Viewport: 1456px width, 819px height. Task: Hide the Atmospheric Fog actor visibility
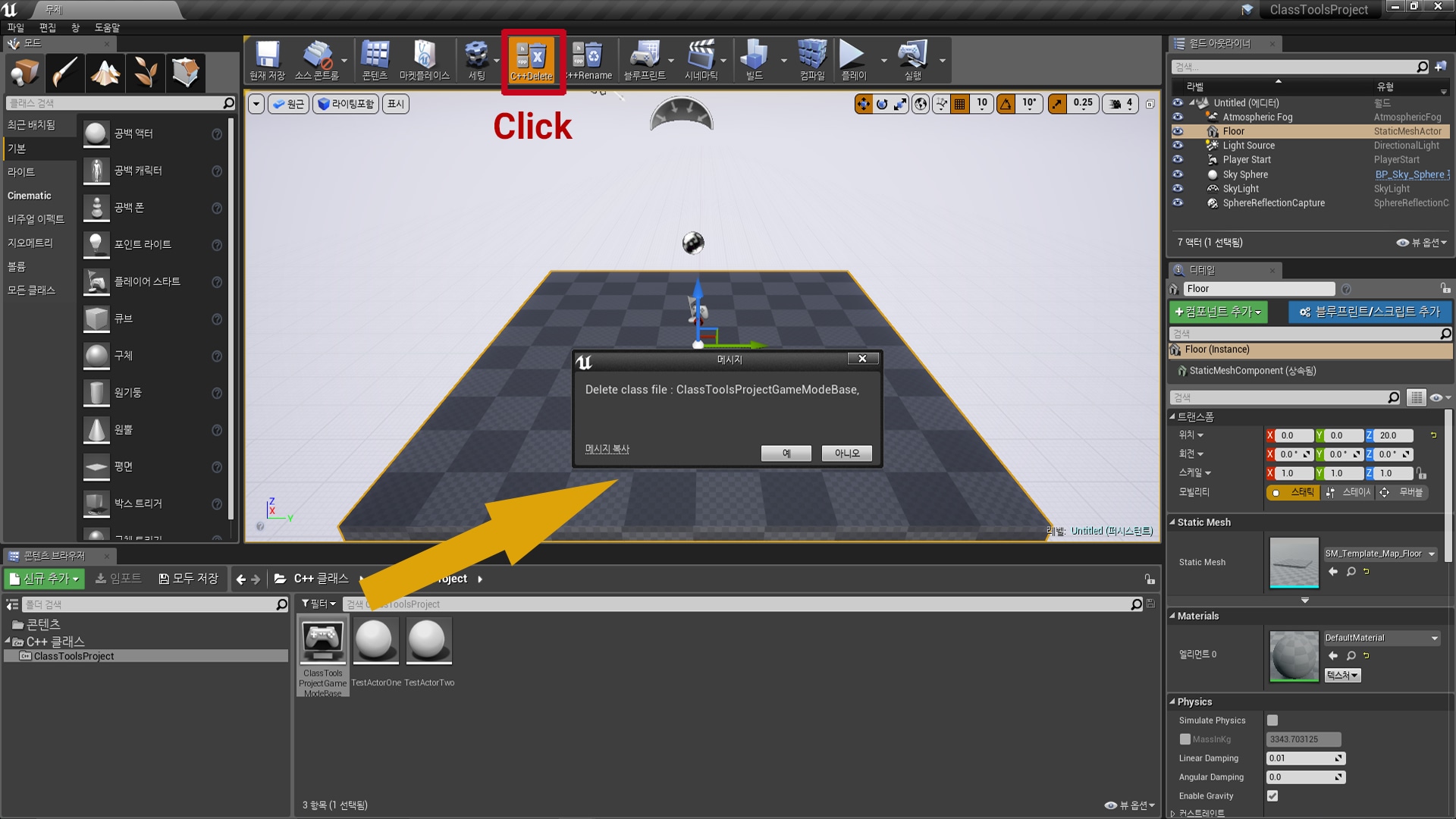[x=1177, y=117]
